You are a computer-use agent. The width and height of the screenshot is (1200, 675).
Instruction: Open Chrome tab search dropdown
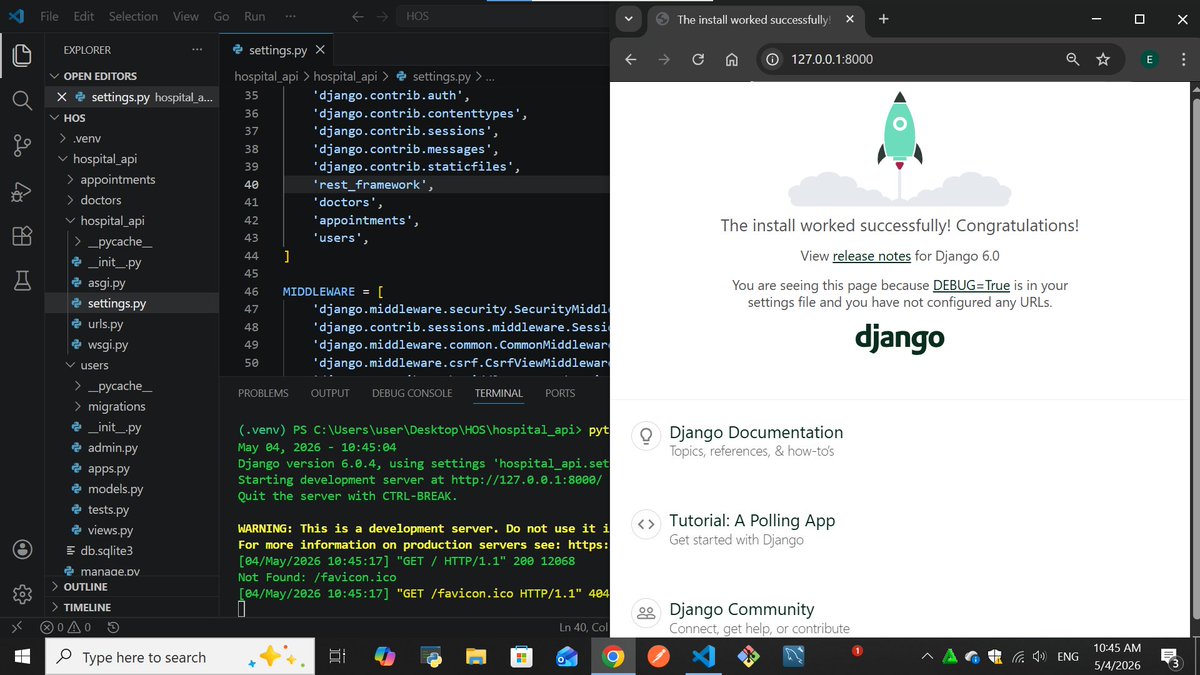coord(628,19)
